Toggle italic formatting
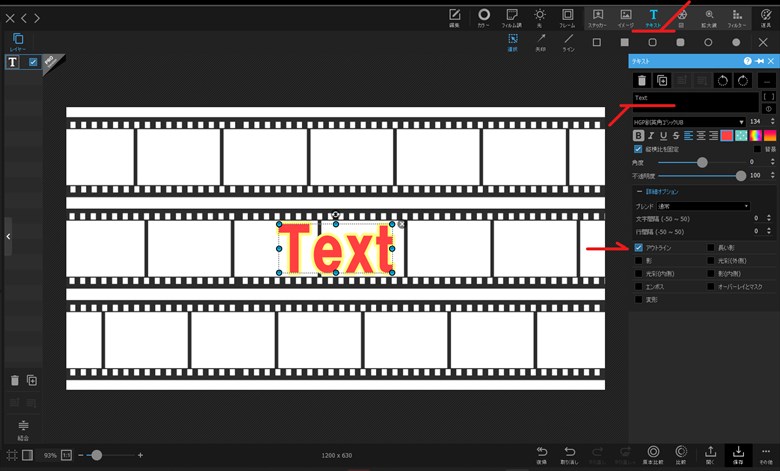 651,135
